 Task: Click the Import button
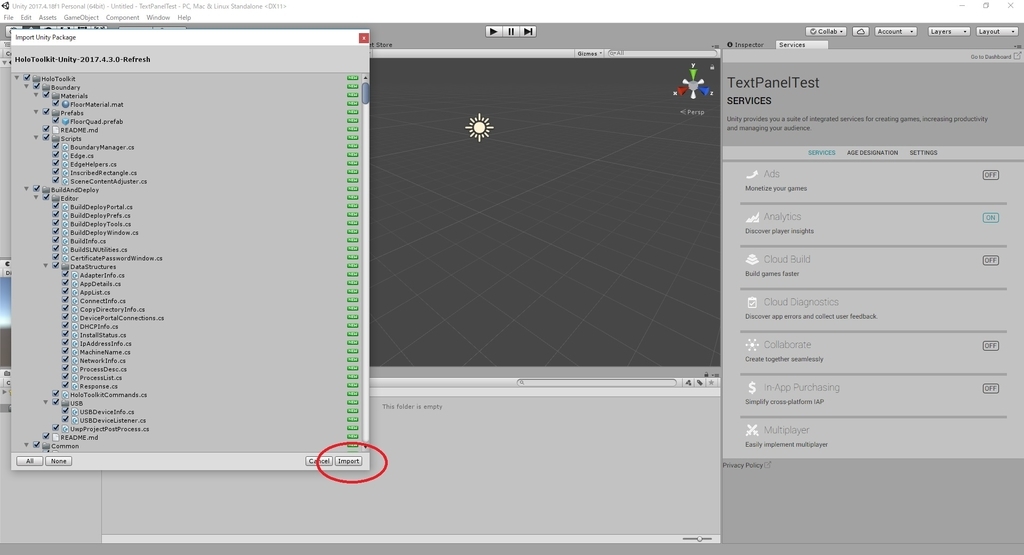click(x=348, y=461)
